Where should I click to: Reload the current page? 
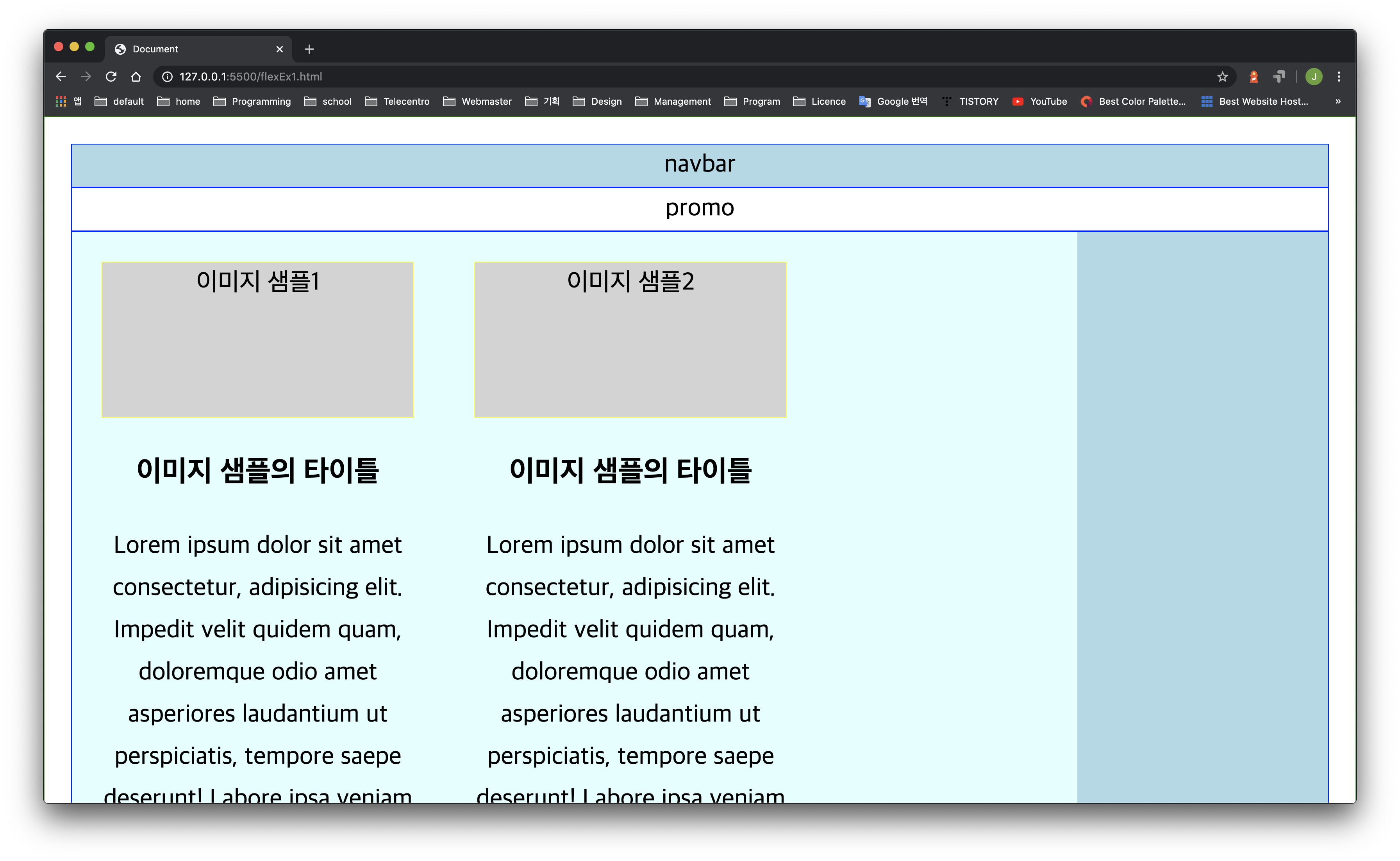click(111, 76)
